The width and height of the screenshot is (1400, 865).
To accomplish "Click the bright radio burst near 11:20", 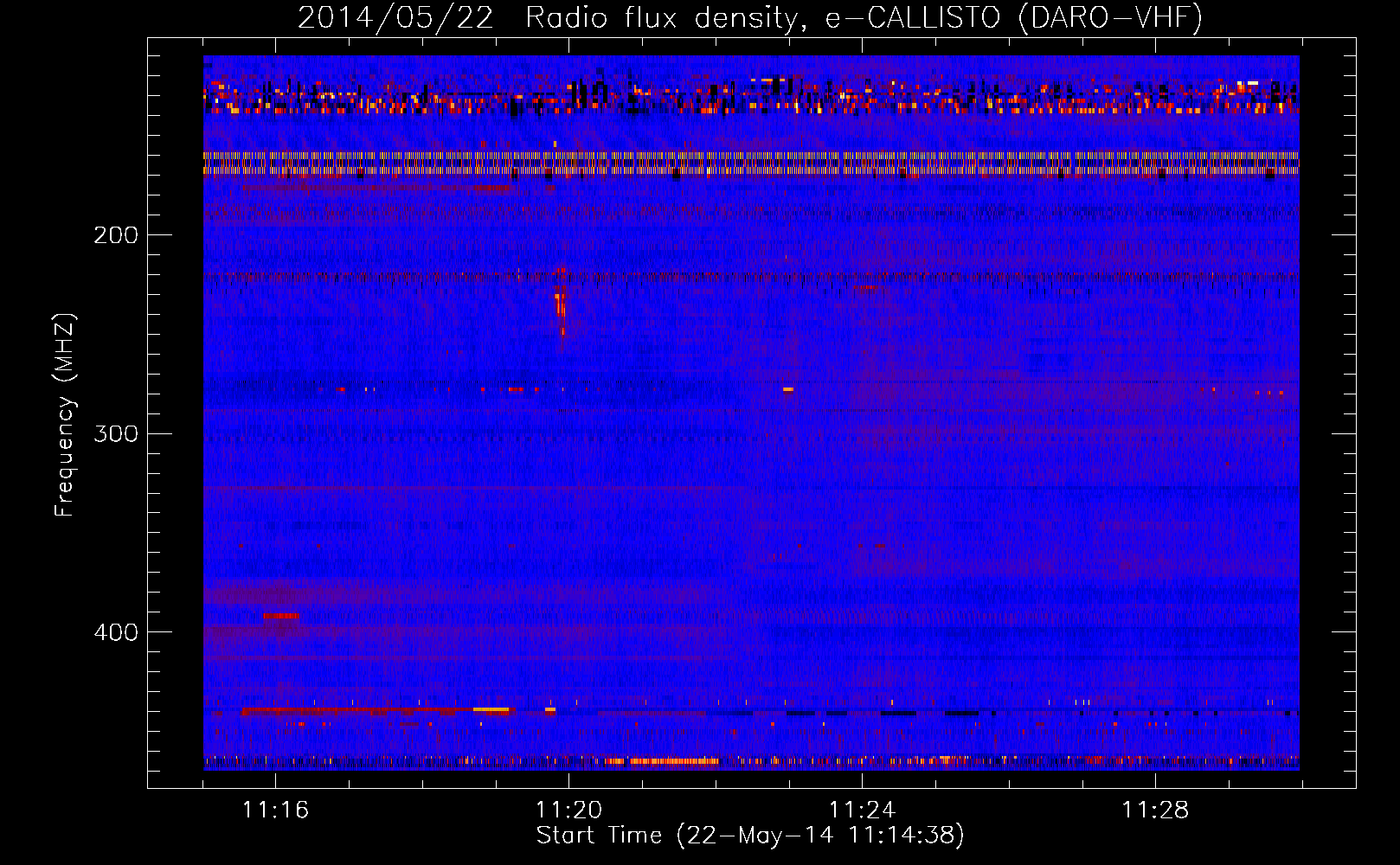I will point(561,307).
